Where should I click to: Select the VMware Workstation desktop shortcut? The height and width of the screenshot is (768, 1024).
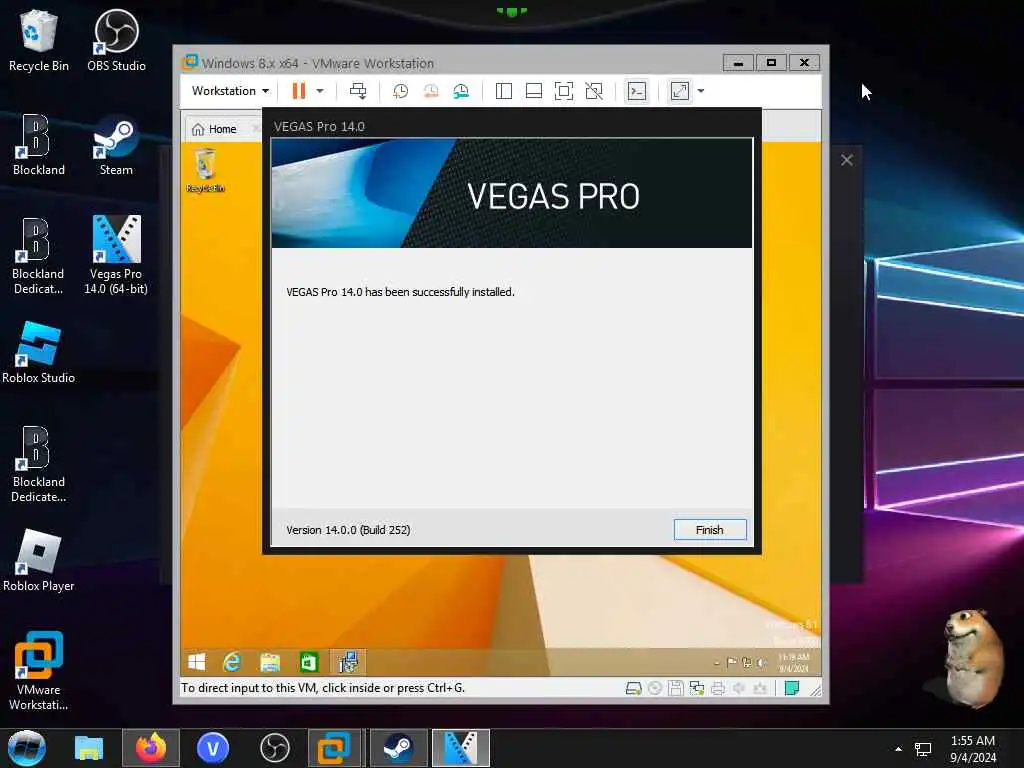39,671
